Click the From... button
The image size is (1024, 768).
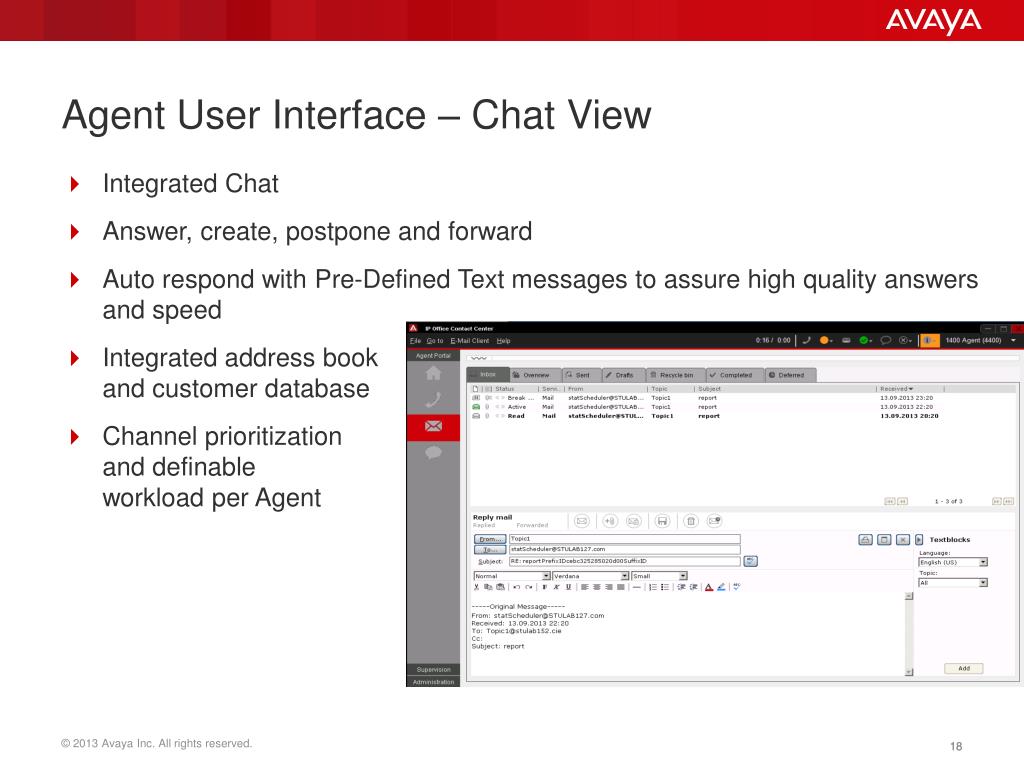click(x=490, y=539)
